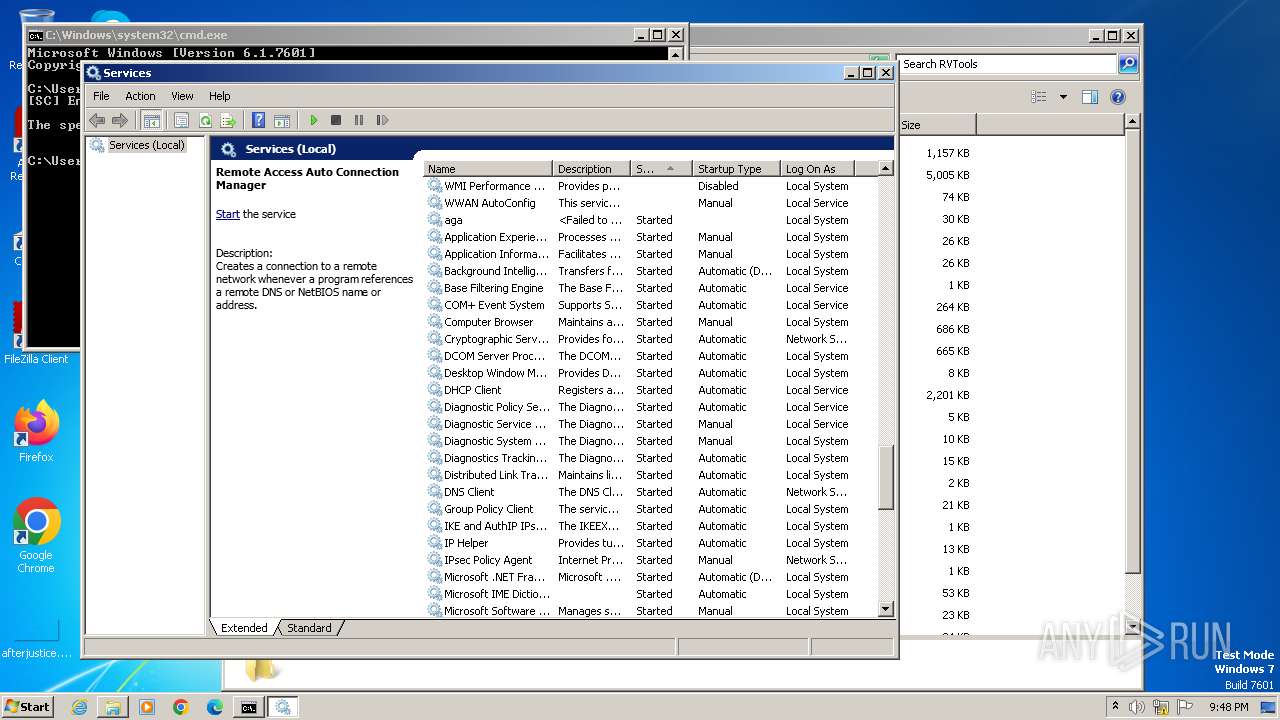
Task: Start Service with the green play icon
Action: pyautogui.click(x=313, y=120)
